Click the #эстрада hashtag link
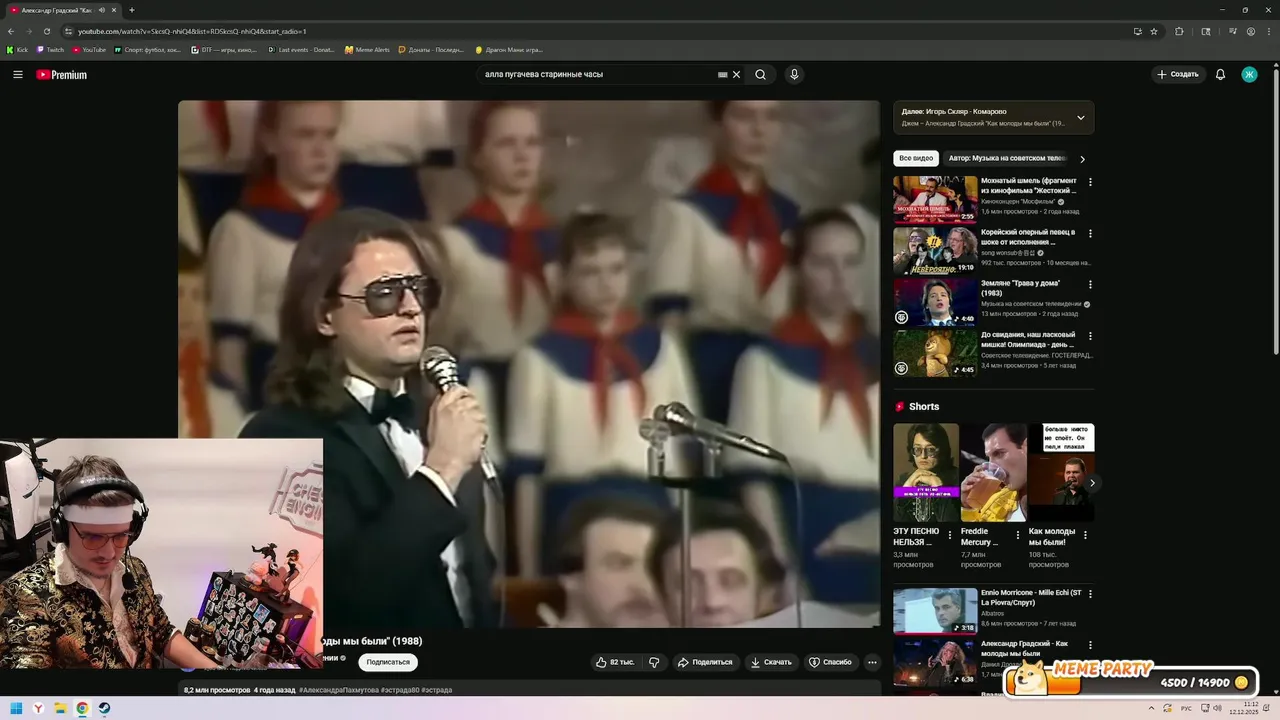The height and width of the screenshot is (720, 1280). 437,690
